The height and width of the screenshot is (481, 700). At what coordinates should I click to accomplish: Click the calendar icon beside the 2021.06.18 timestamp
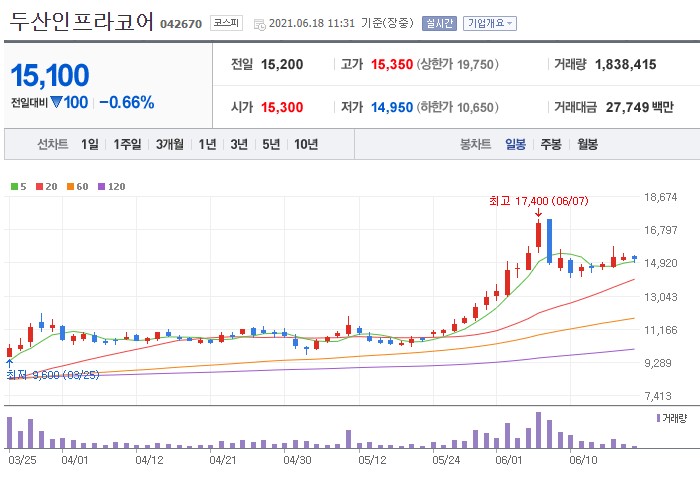259,24
